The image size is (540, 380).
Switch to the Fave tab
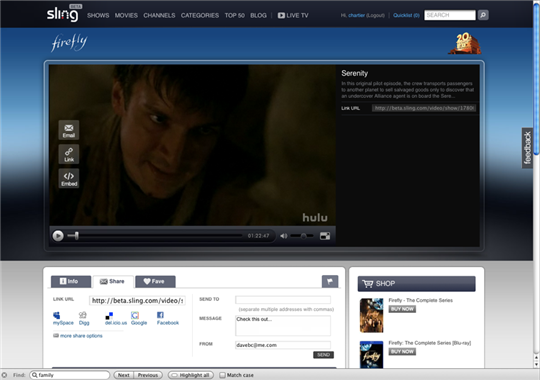pyautogui.click(x=155, y=281)
